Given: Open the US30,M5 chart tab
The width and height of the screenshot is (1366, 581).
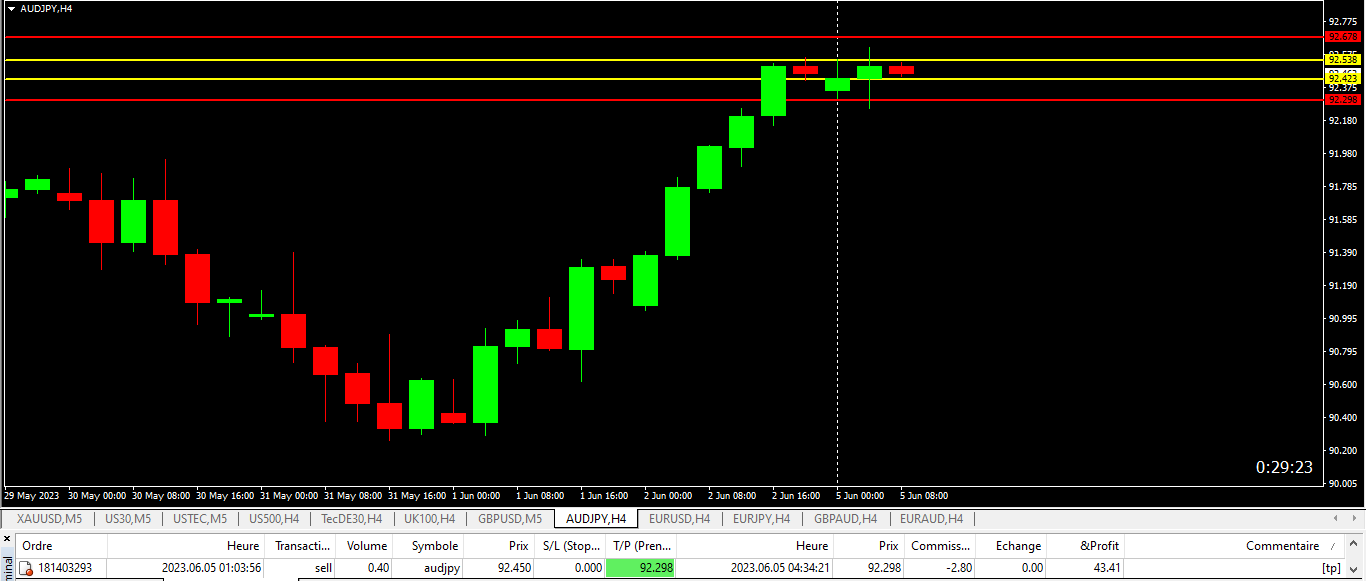Looking at the screenshot, I should coord(127,519).
